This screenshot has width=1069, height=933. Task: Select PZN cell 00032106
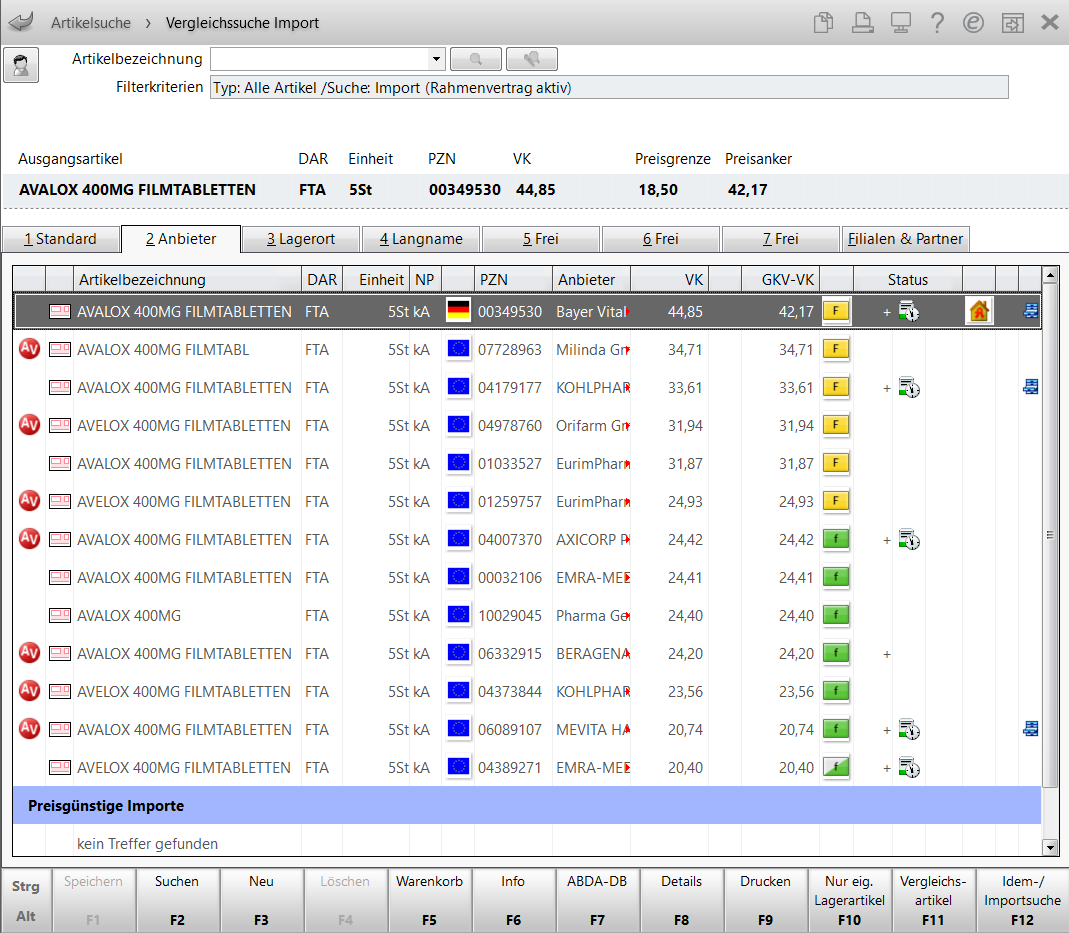(x=510, y=577)
